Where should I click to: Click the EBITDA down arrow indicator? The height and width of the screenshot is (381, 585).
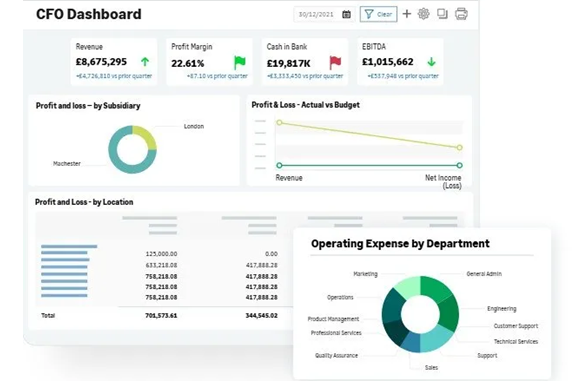coord(431,62)
